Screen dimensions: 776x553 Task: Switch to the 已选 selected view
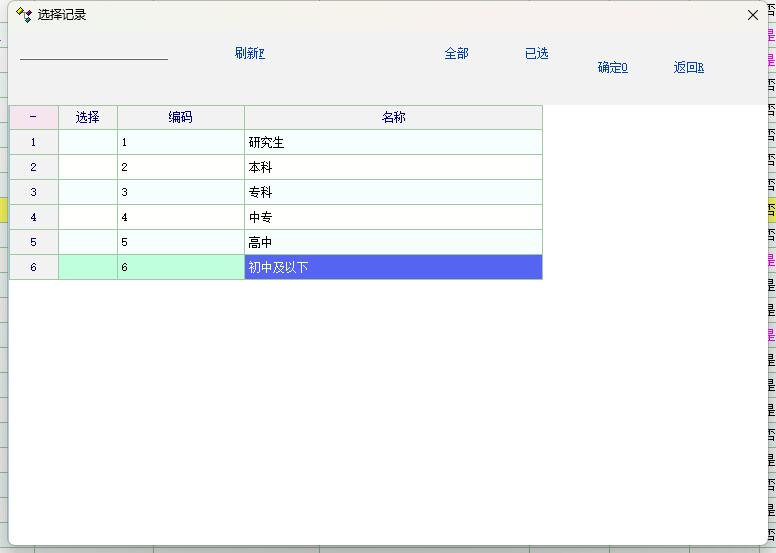[537, 54]
